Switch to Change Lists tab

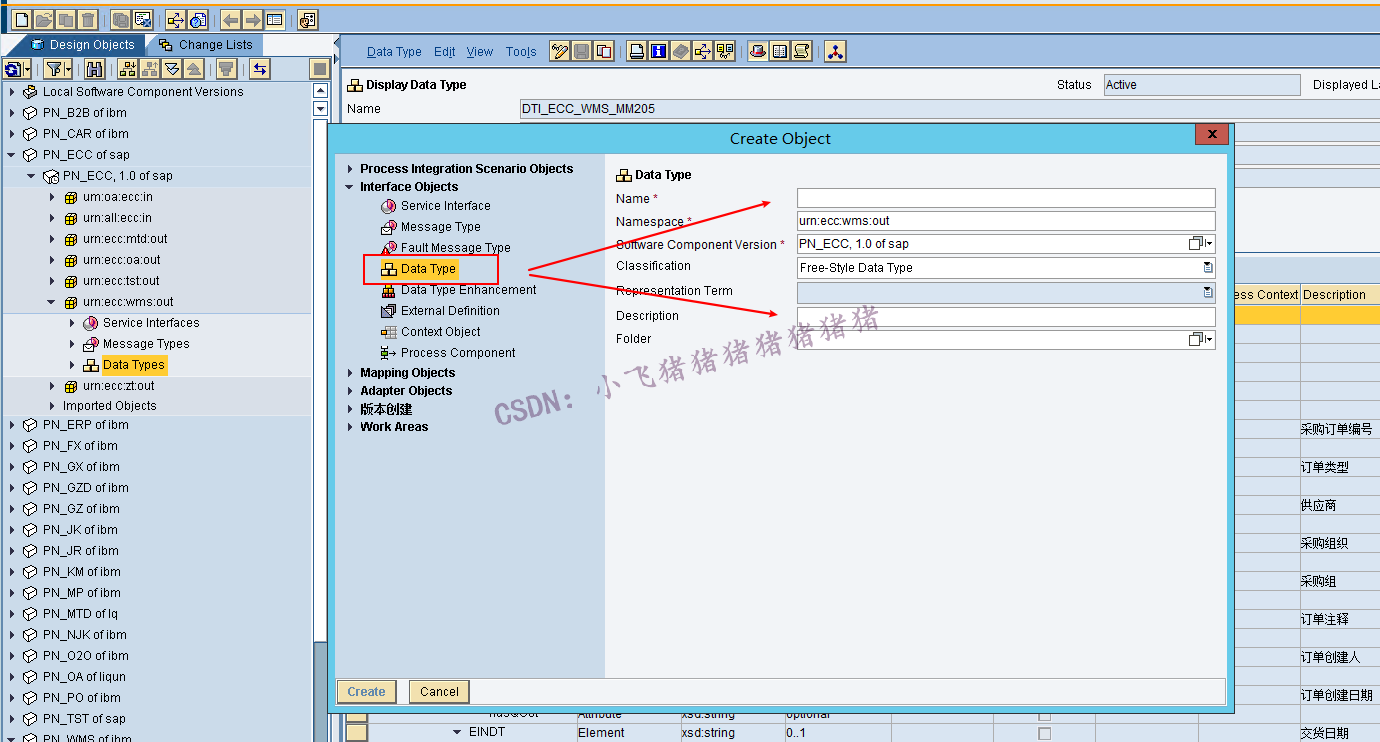pyautogui.click(x=207, y=45)
